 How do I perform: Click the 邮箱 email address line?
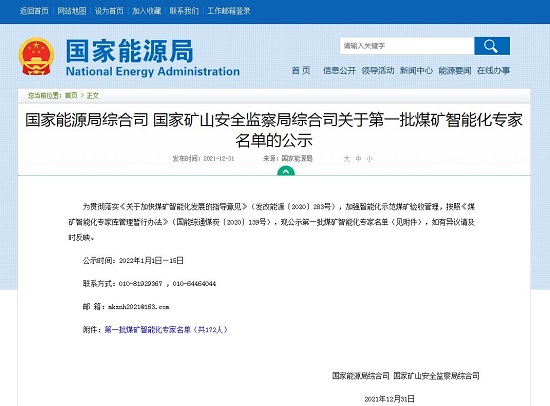pos(126,307)
